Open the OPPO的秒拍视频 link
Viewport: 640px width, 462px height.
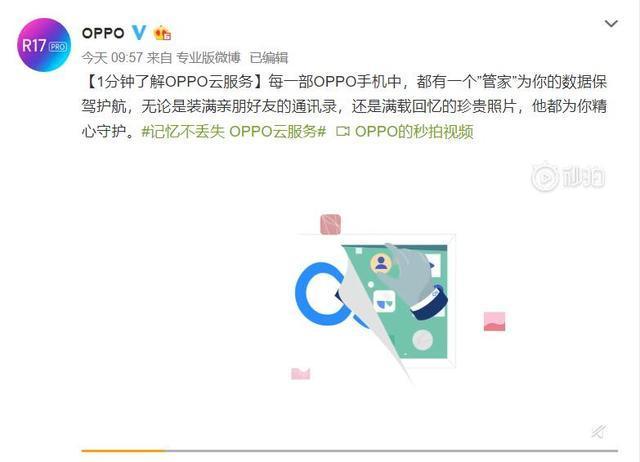414,131
